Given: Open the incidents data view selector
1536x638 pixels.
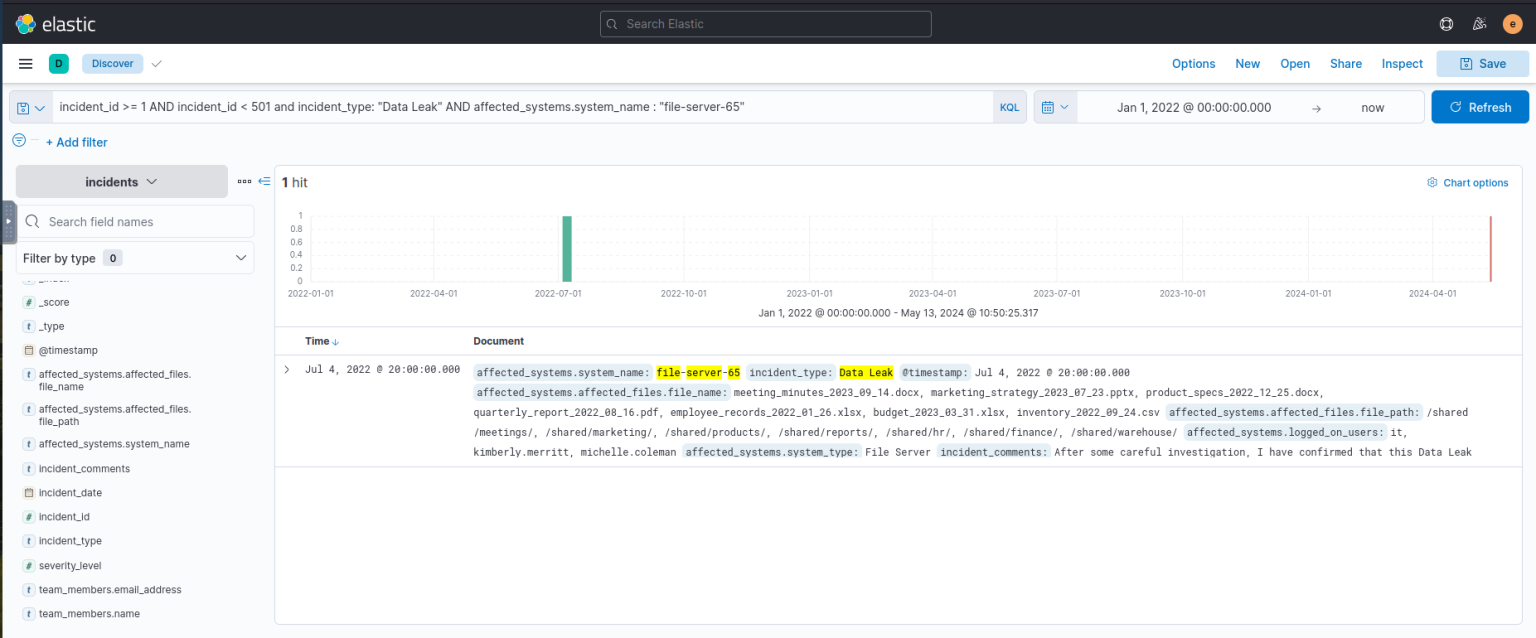Looking at the screenshot, I should pyautogui.click(x=120, y=181).
